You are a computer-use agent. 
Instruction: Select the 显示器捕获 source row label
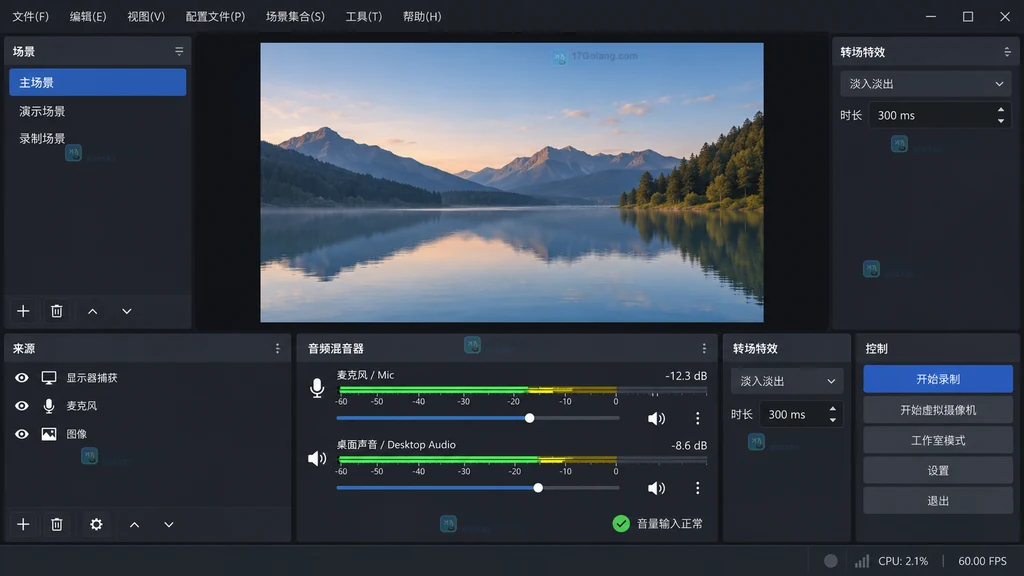[92, 377]
